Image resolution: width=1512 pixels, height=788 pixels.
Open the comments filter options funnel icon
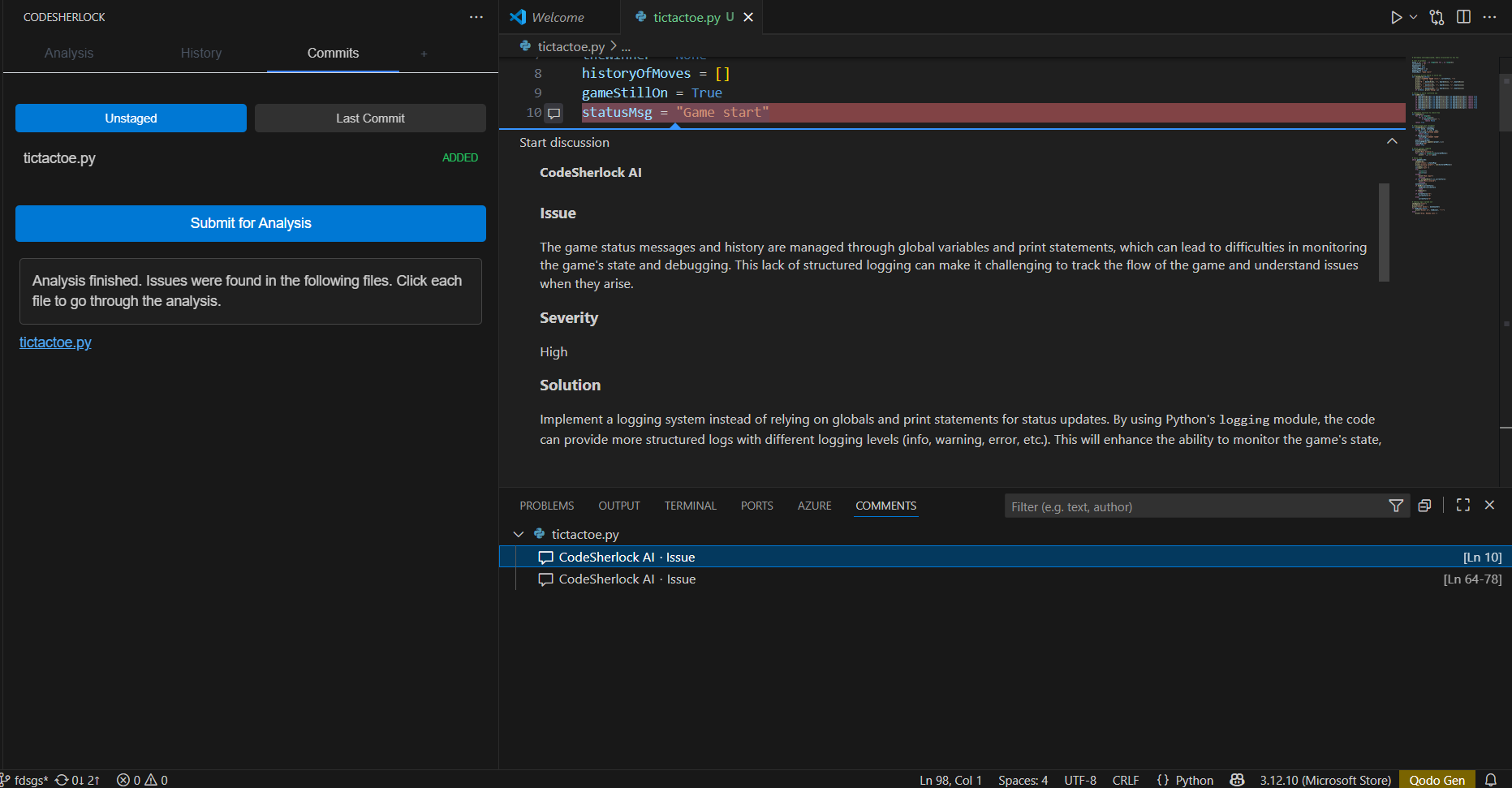1396,506
